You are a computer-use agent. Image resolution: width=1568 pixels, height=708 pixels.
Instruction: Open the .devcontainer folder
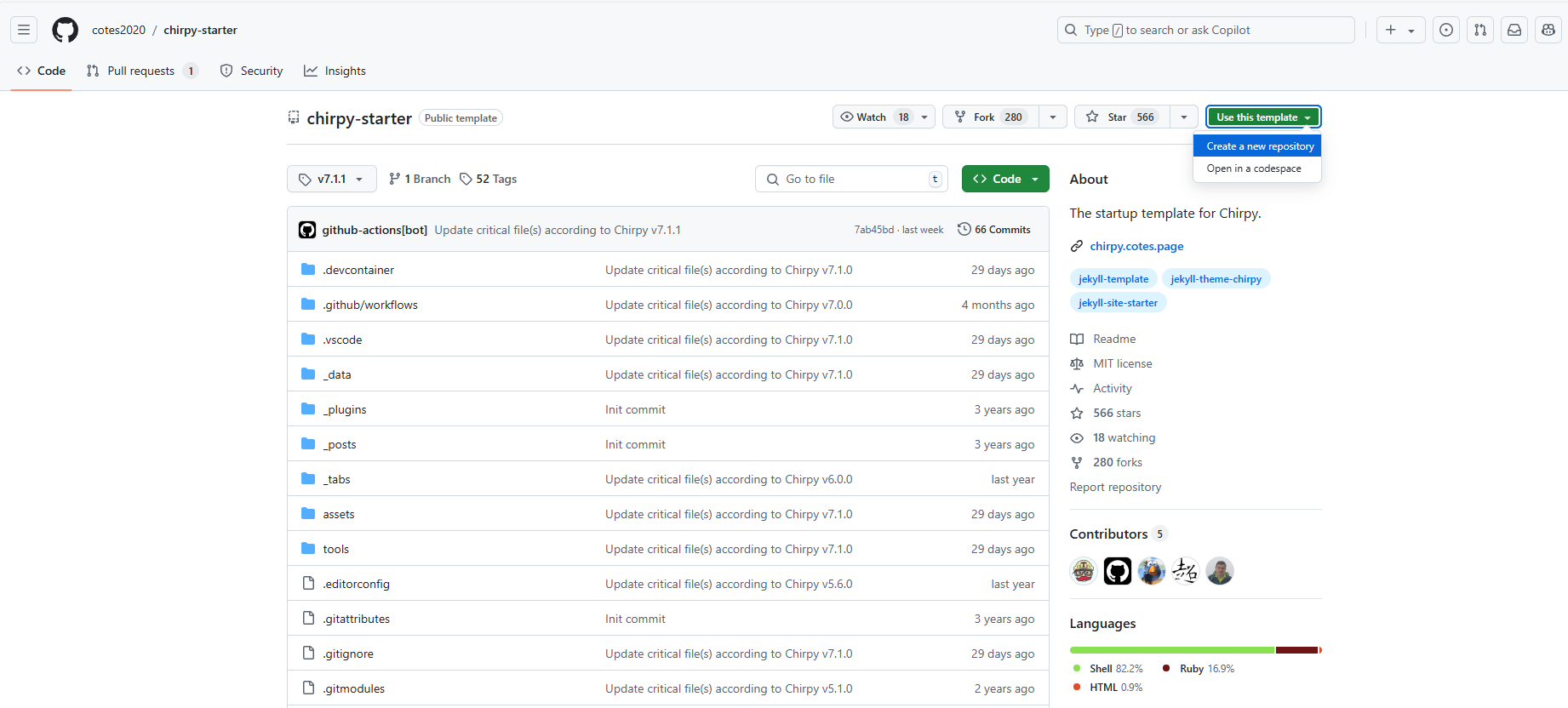(358, 270)
